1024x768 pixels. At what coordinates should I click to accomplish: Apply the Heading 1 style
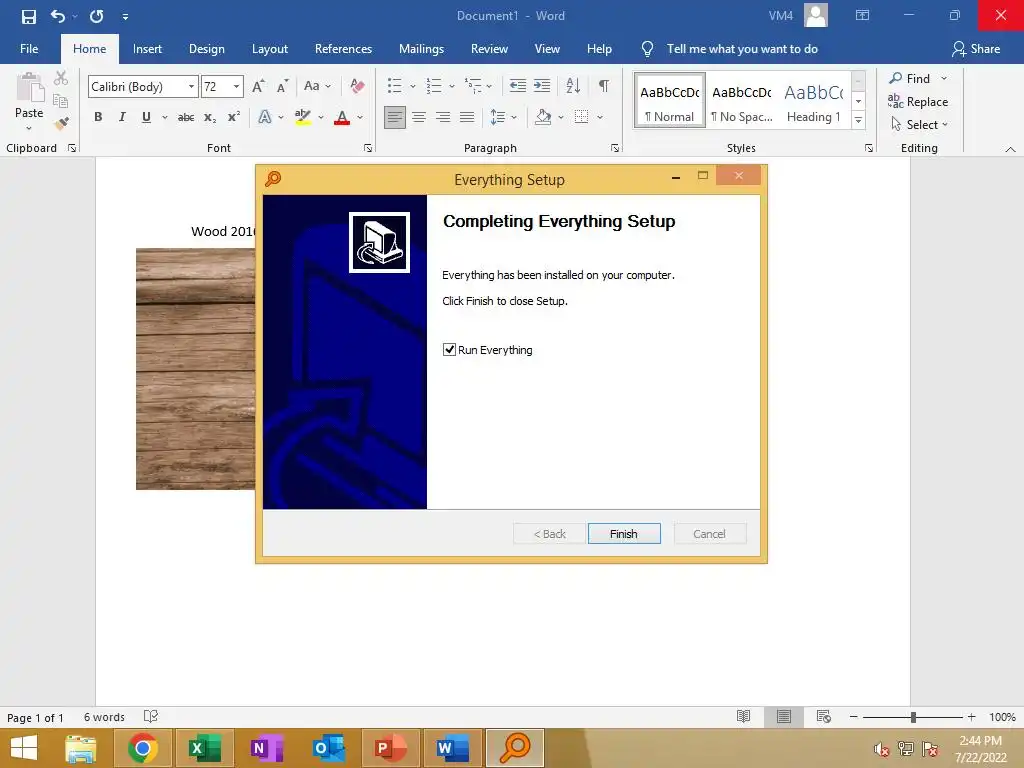(814, 101)
